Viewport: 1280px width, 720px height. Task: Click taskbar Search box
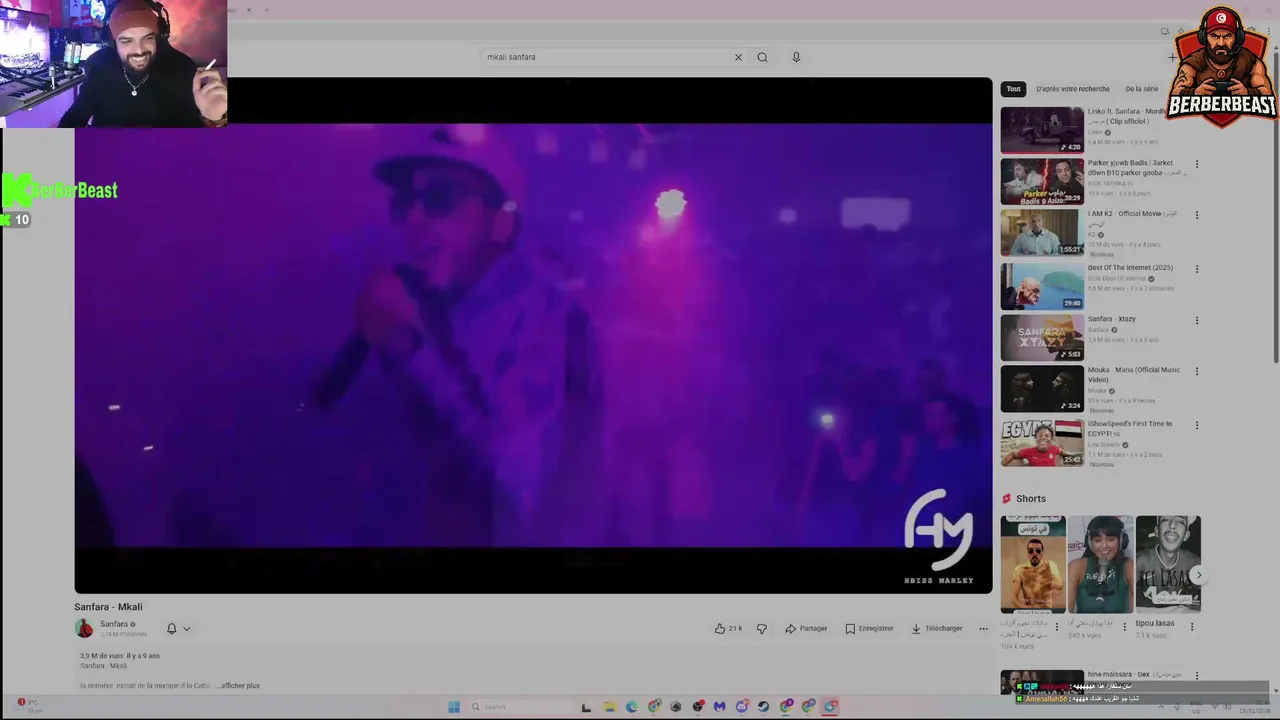pos(521,707)
